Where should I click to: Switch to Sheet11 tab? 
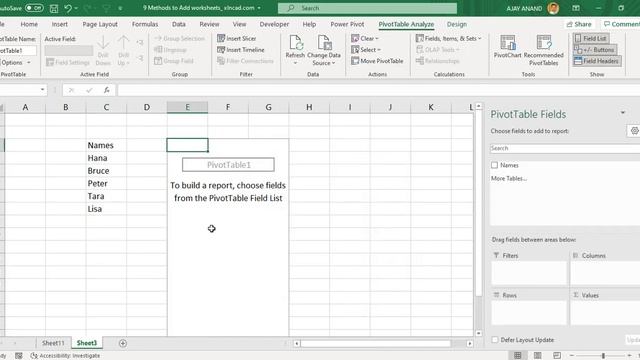[x=53, y=343]
